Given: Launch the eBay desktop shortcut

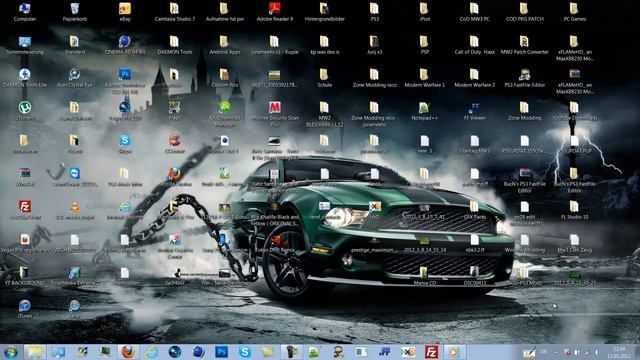Looking at the screenshot, I should (124, 12).
